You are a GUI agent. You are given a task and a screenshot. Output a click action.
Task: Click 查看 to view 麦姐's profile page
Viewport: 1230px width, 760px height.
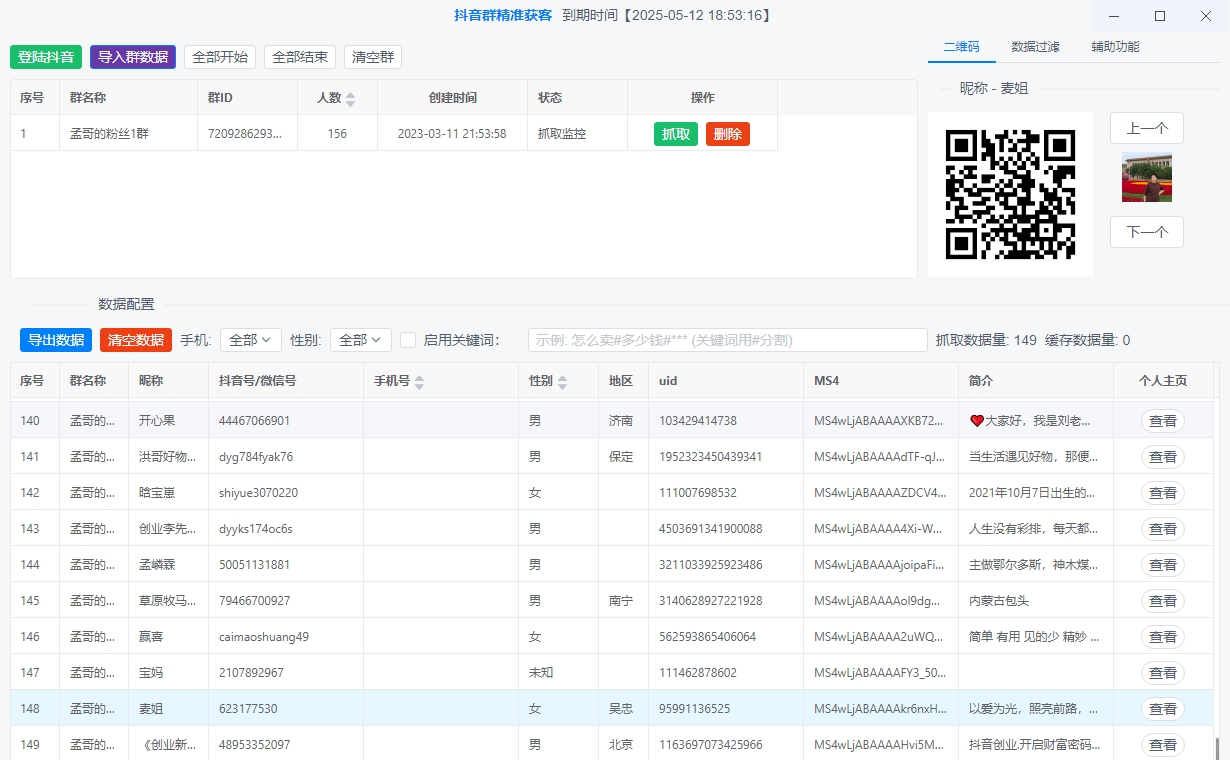[x=1162, y=708]
